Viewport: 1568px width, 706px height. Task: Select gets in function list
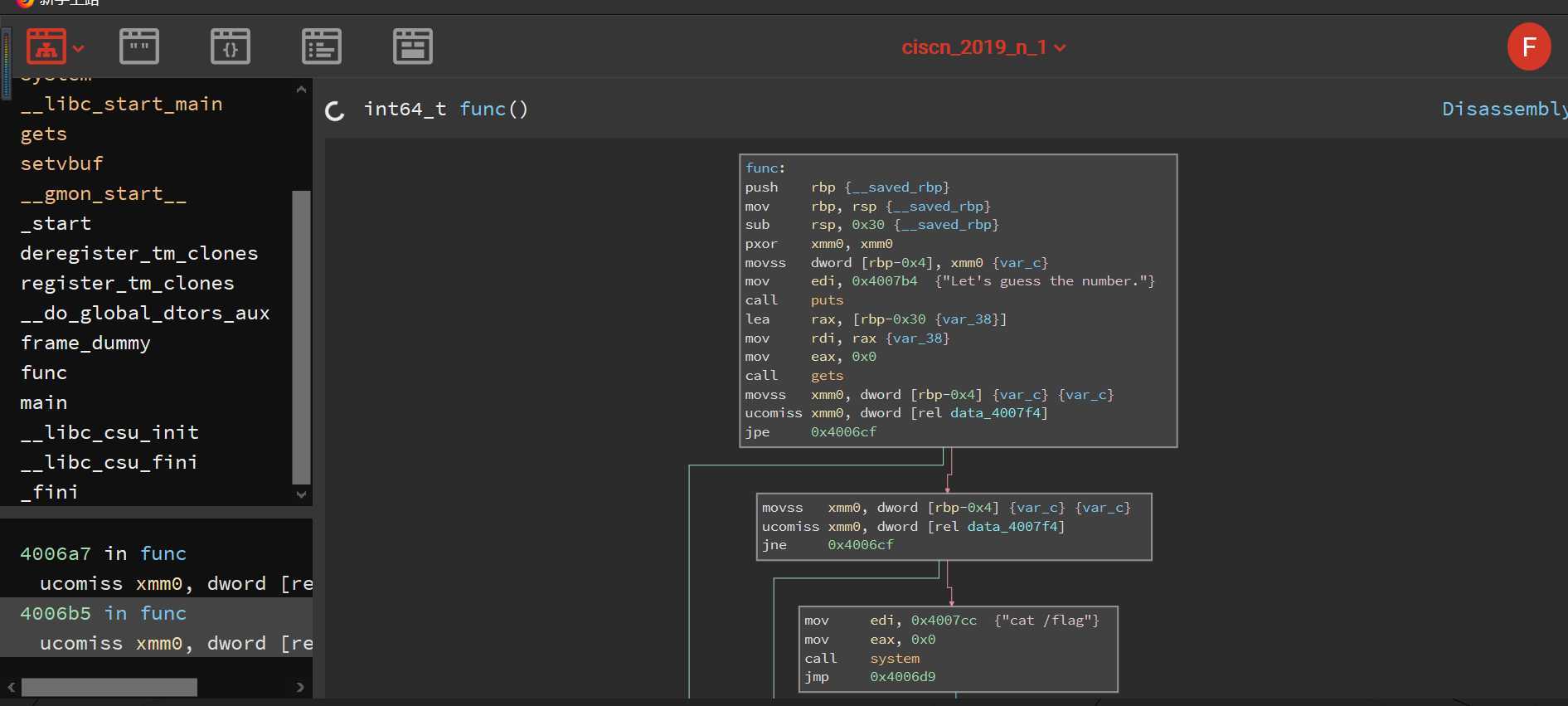43,134
